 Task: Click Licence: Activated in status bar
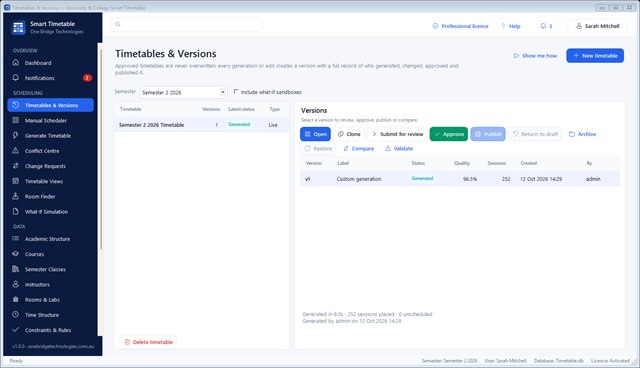click(610, 361)
